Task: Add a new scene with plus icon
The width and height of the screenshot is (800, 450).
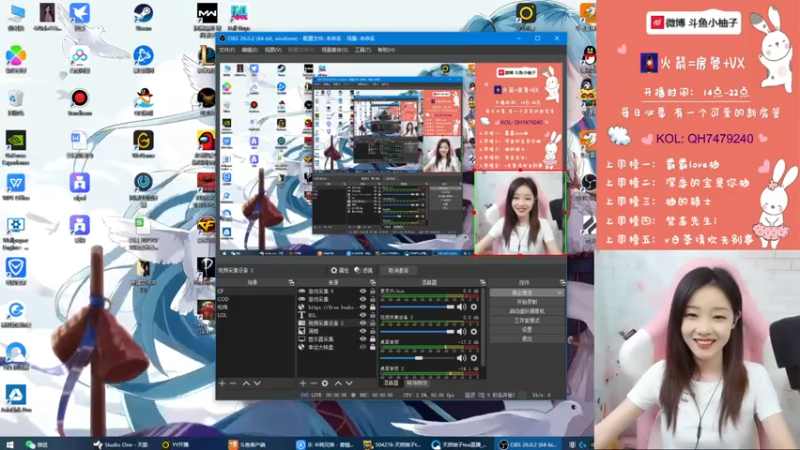Action: [222, 383]
